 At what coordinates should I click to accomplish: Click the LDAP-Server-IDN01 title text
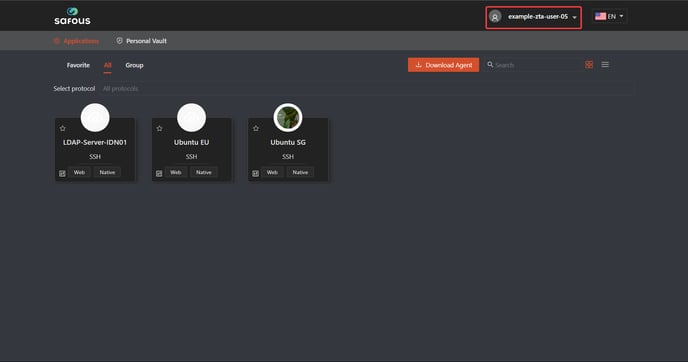pyautogui.click(x=95, y=143)
